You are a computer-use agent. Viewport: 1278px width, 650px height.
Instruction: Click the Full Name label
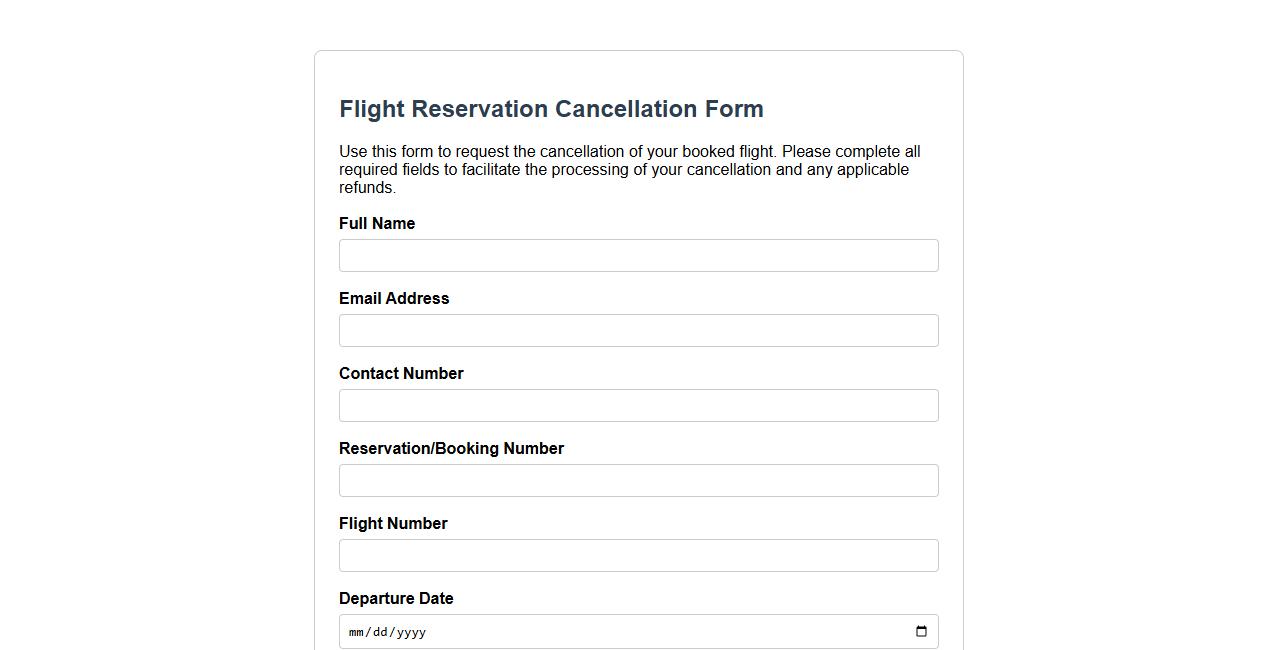pos(377,223)
